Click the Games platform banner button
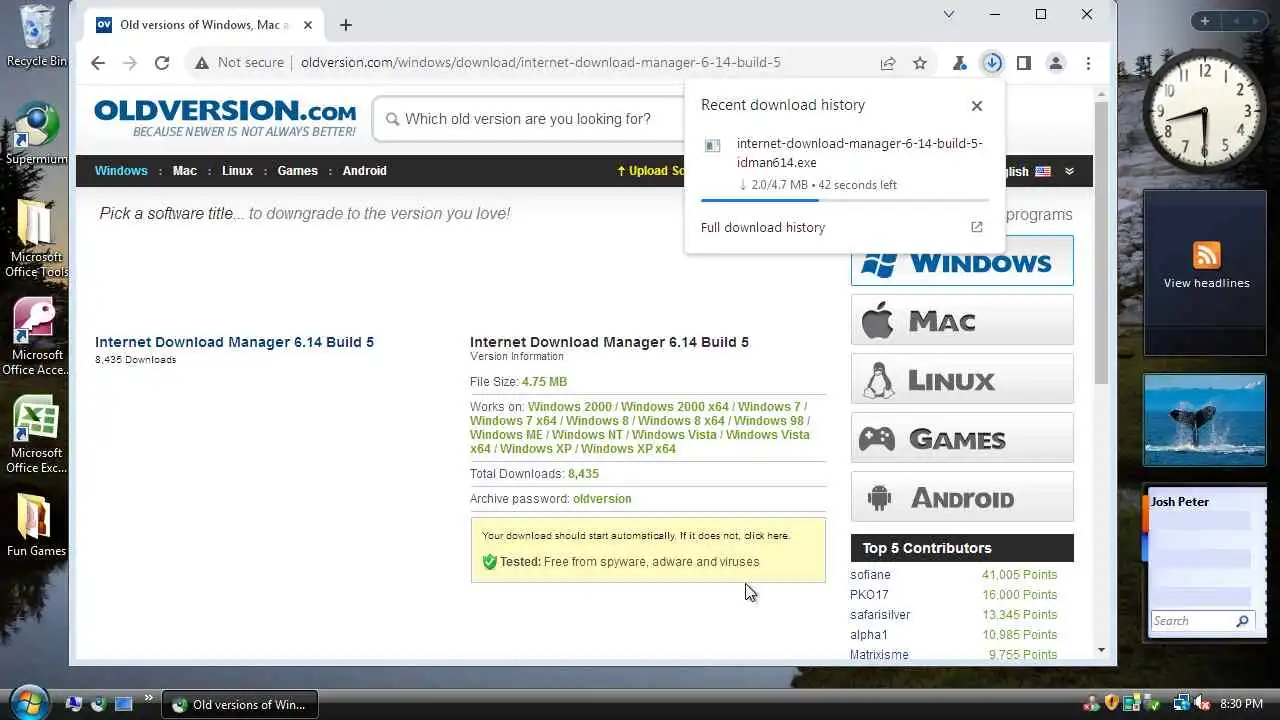This screenshot has width=1280, height=720. [x=962, y=438]
